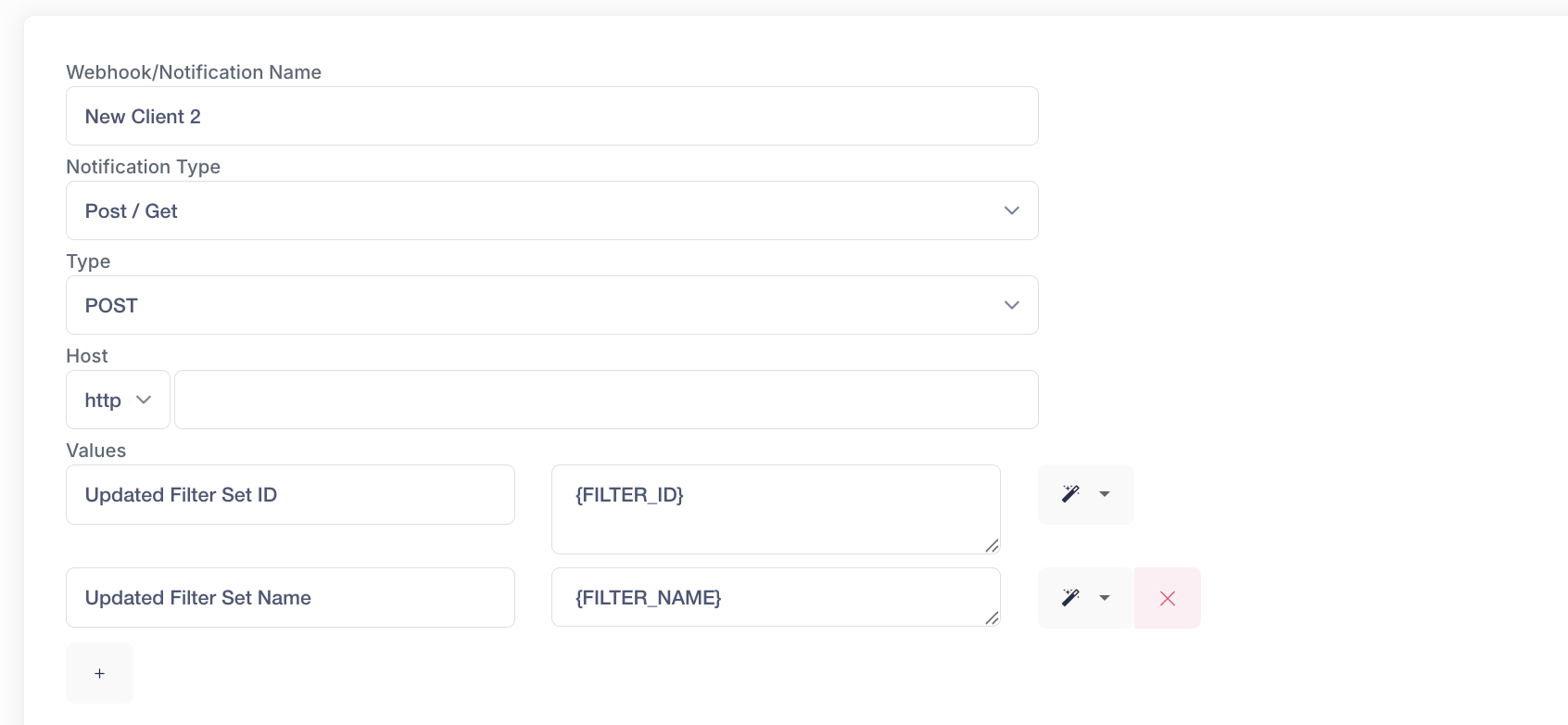Open the Type dropdown showing POST
The height and width of the screenshot is (725, 1568).
point(551,305)
